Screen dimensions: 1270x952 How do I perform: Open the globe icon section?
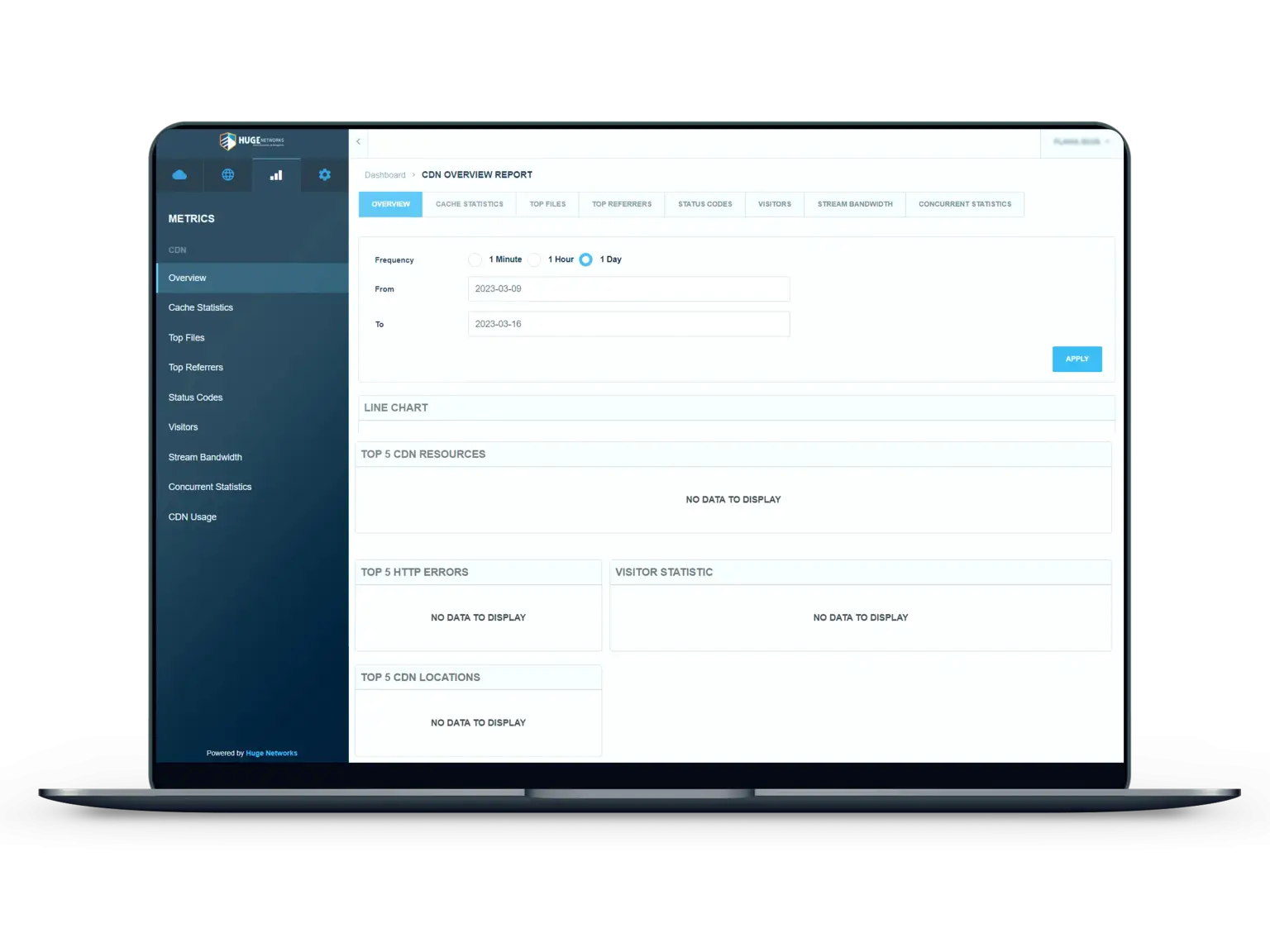click(x=227, y=175)
